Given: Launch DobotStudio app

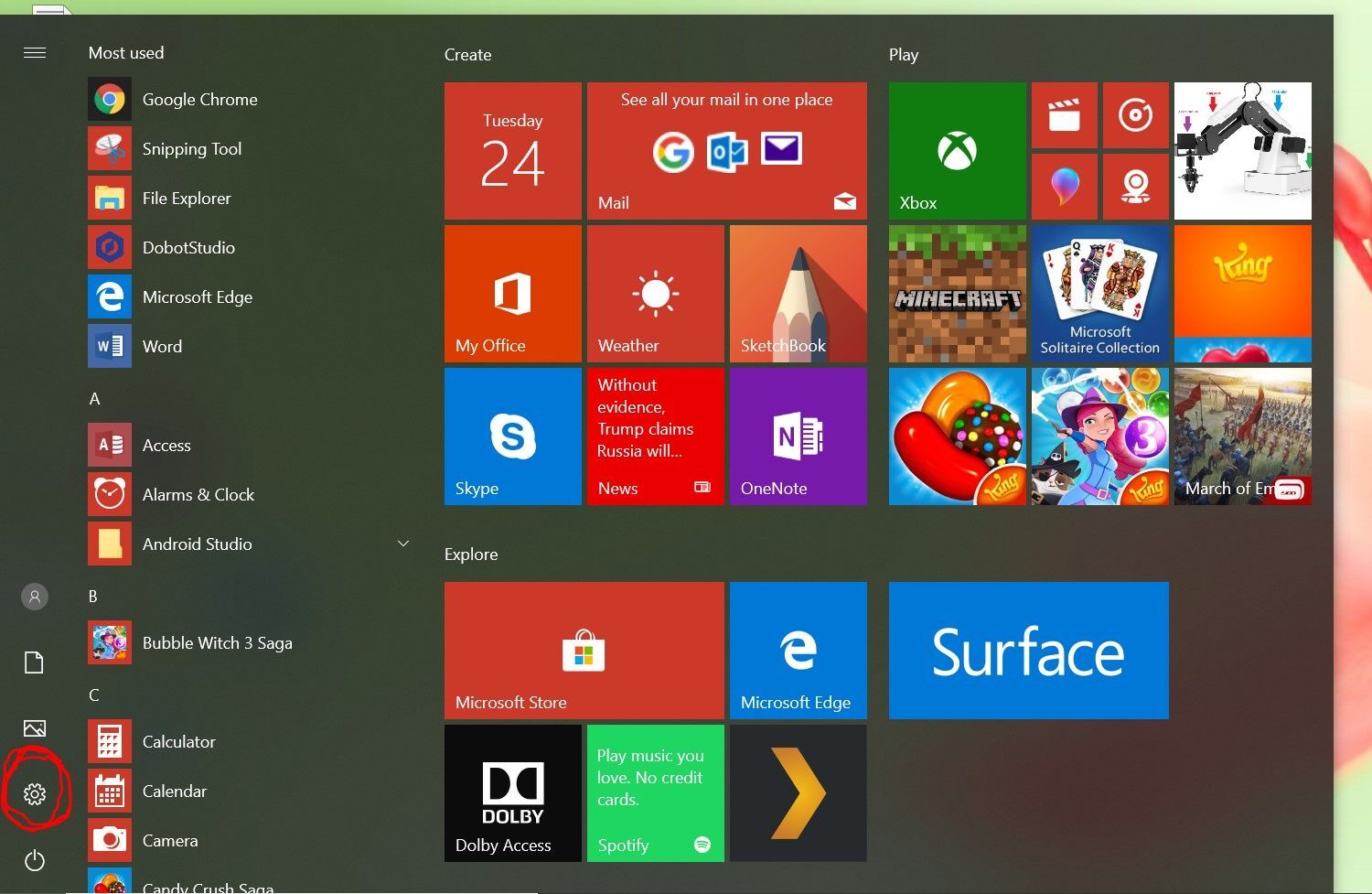Looking at the screenshot, I should click(247, 248).
